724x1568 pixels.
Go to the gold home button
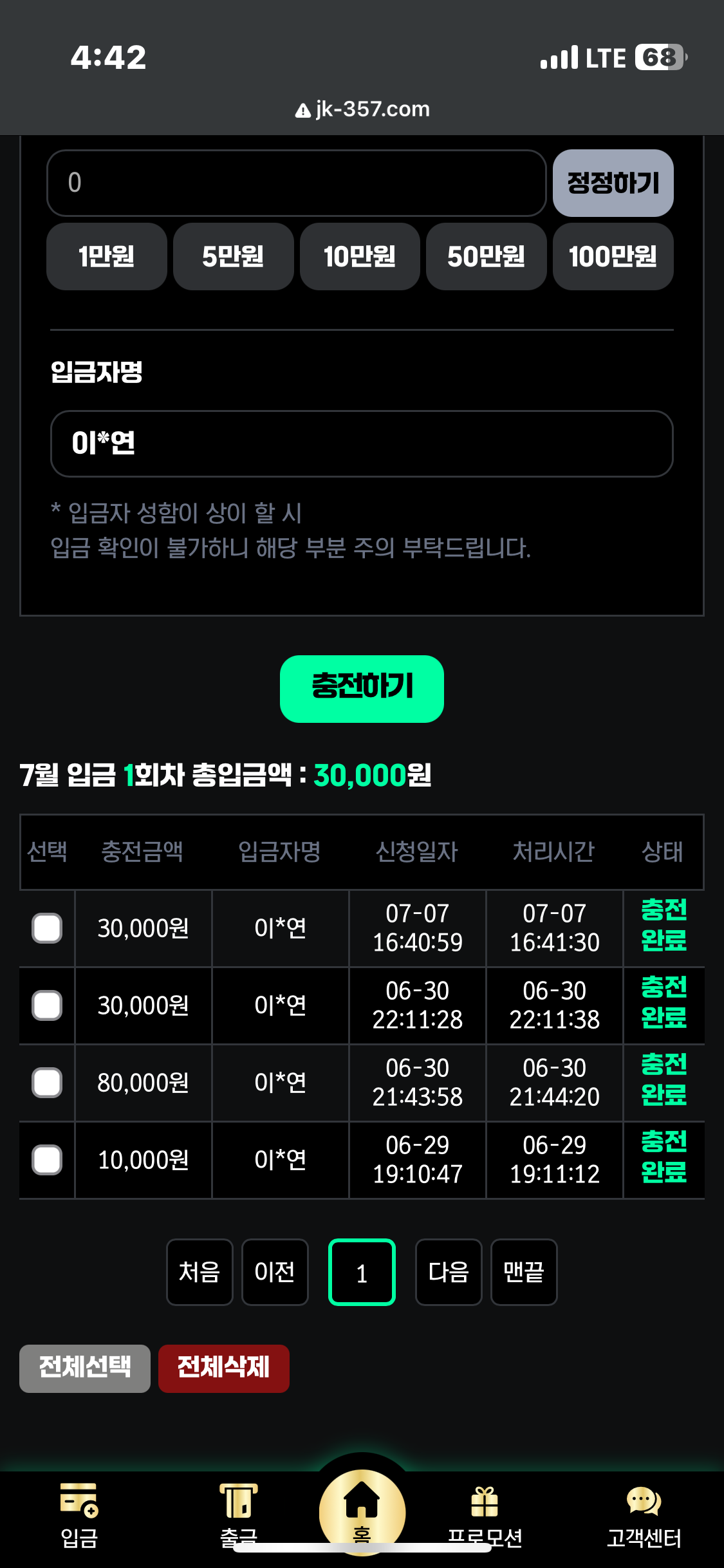click(x=362, y=1507)
